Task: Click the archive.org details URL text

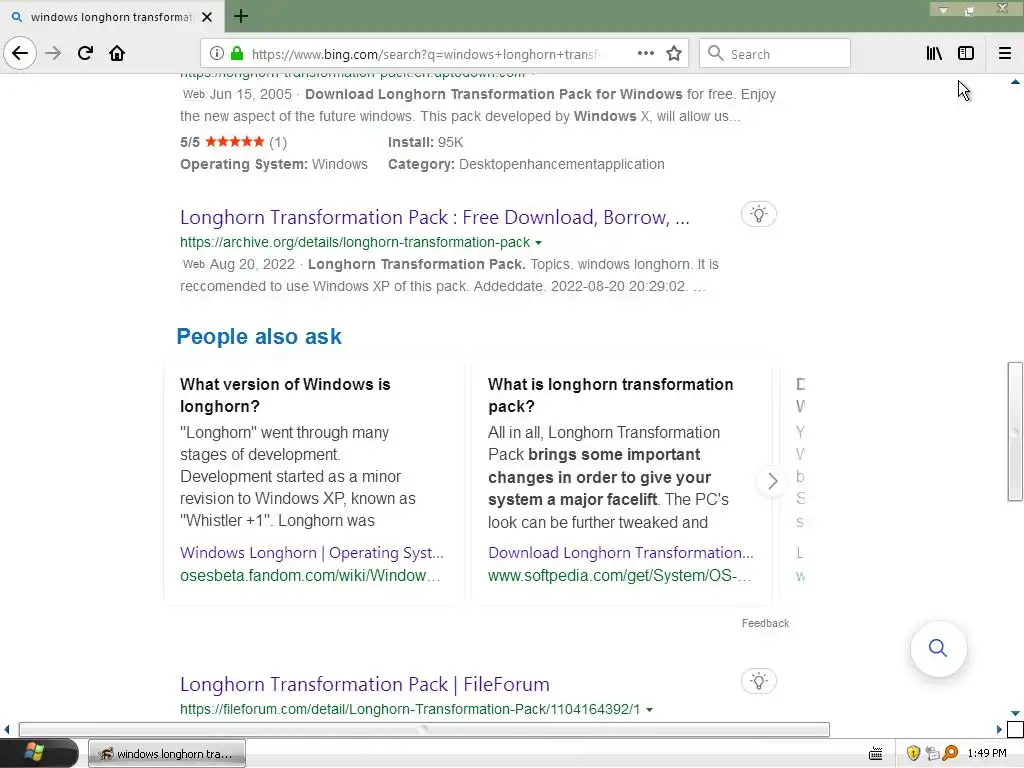Action: coord(355,242)
